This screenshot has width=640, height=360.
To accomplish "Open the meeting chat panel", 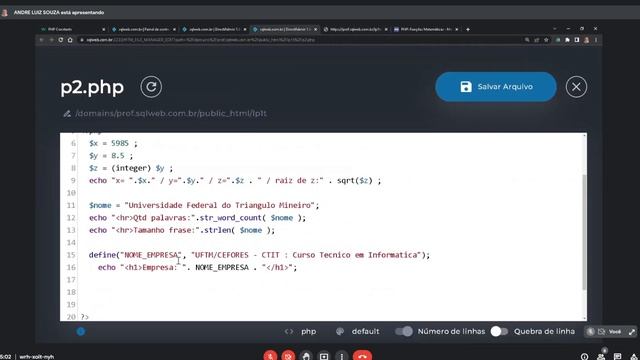I will [618, 357].
